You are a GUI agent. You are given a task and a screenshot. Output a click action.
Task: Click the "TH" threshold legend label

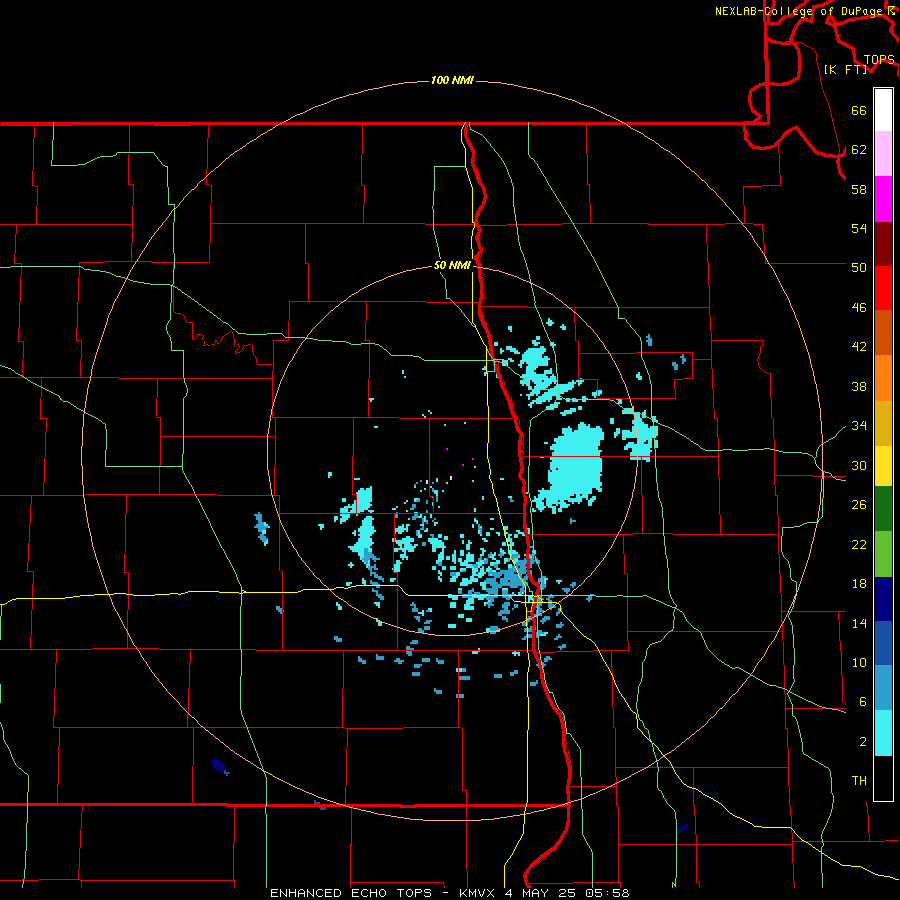(x=859, y=781)
